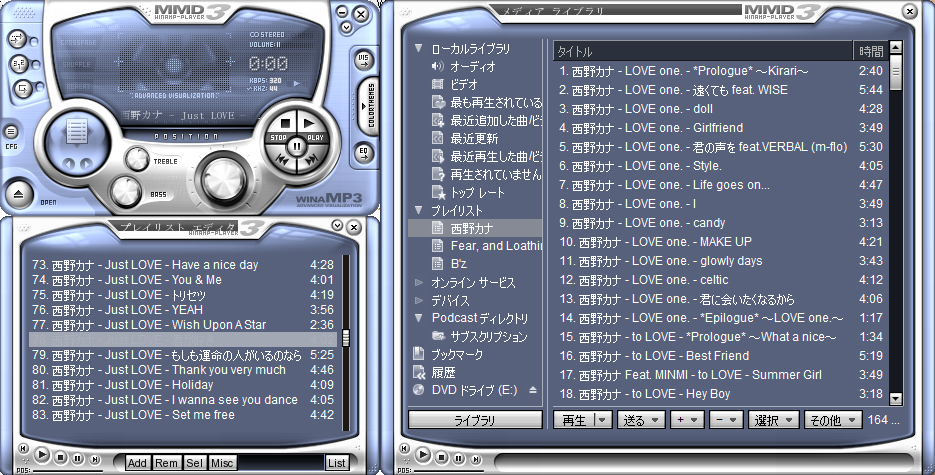The width and height of the screenshot is (935, 475).
Task: Open the playlist Add menu
Action: tap(137, 462)
